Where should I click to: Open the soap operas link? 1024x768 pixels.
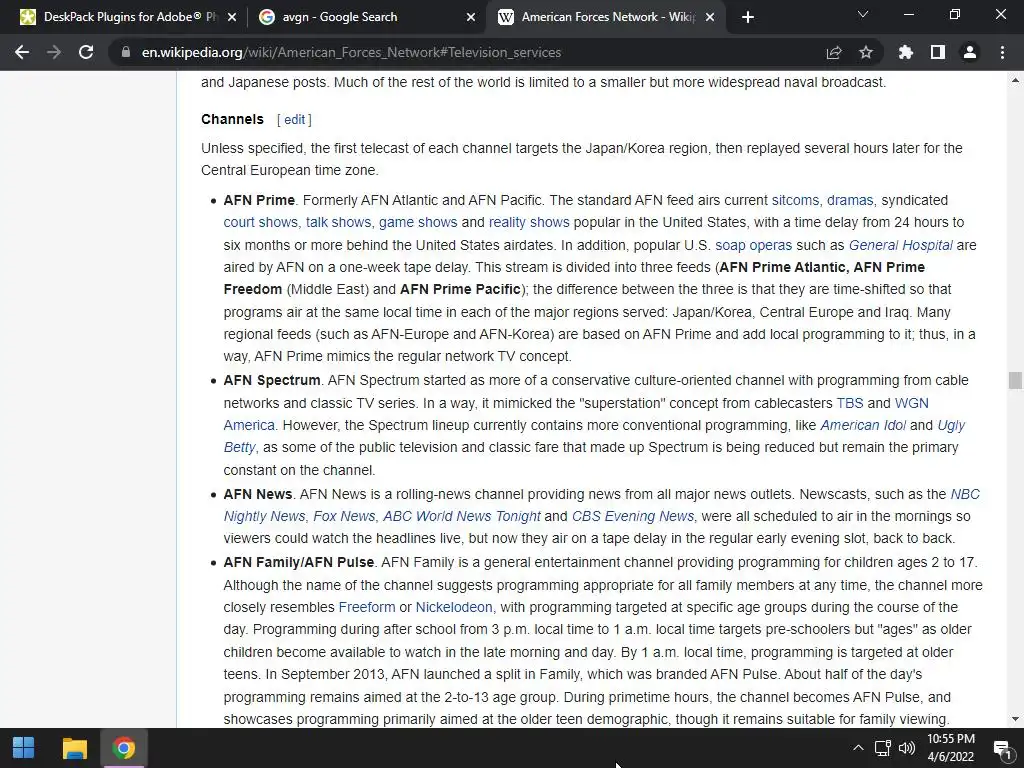click(x=754, y=246)
